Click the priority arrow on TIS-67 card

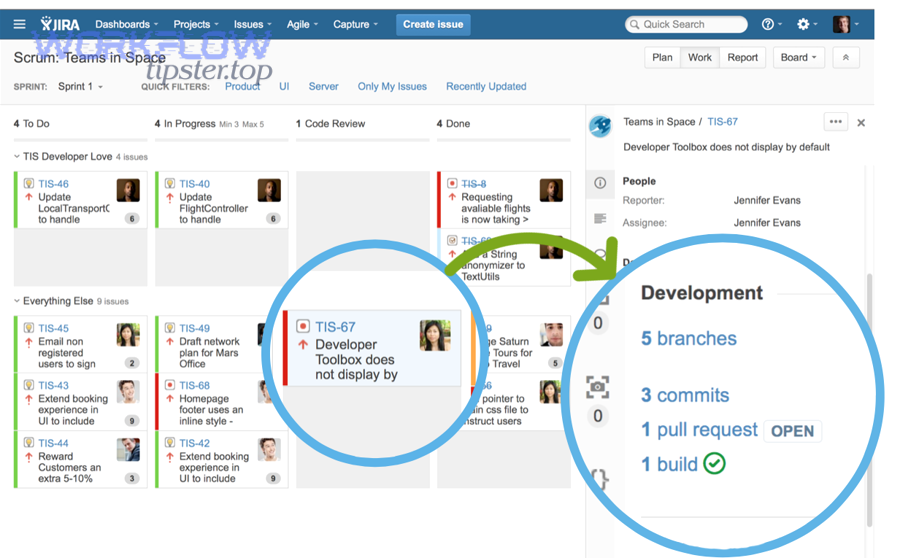[x=302, y=344]
